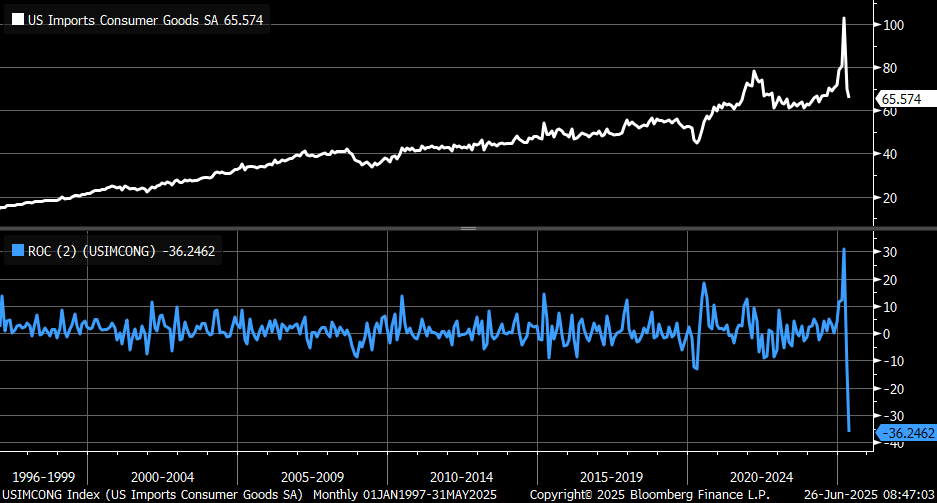The image size is (937, 503).
Task: Click the 20 label on upper y-axis
Action: (890, 198)
